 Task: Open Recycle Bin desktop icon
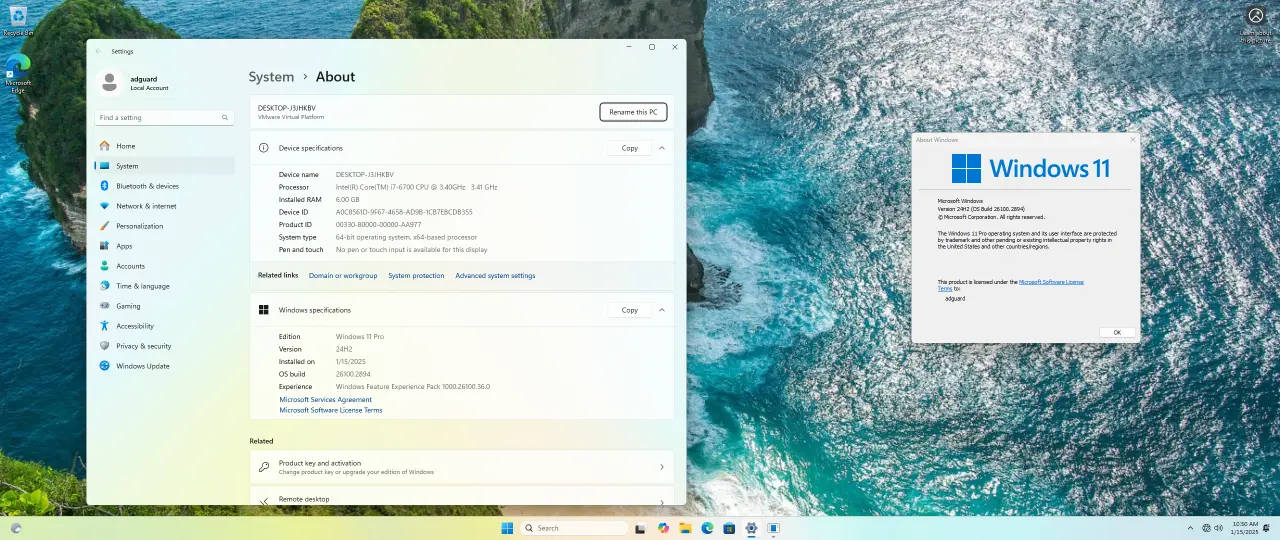coord(18,20)
